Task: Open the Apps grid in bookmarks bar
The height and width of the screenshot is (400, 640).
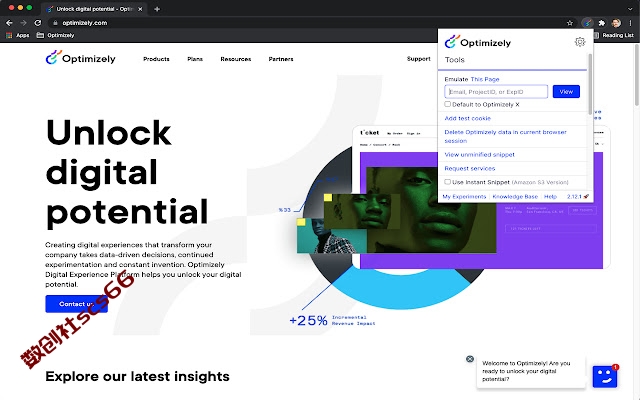Action: click(18, 36)
